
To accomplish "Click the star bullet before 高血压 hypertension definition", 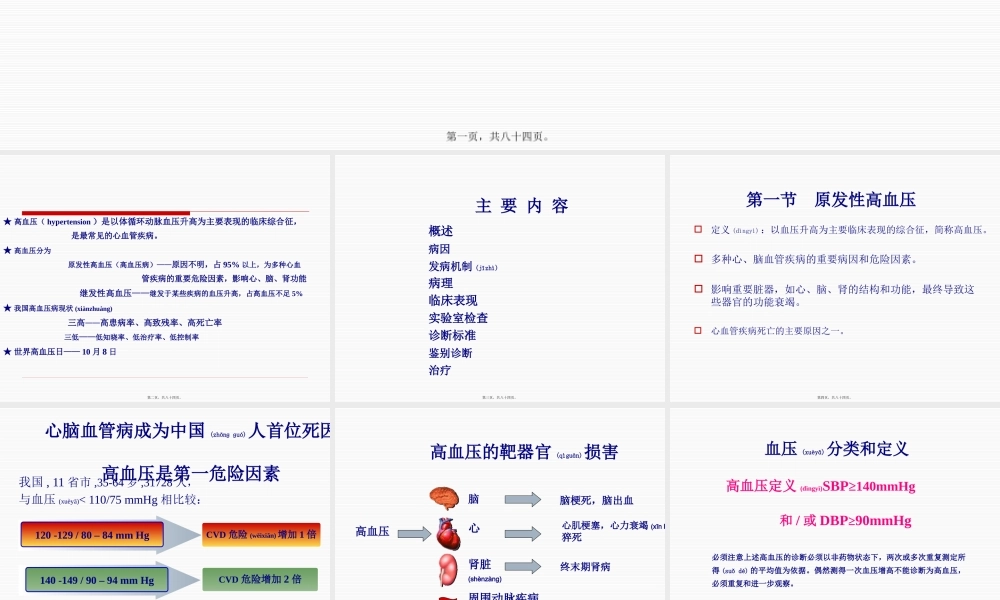I will pos(8,221).
